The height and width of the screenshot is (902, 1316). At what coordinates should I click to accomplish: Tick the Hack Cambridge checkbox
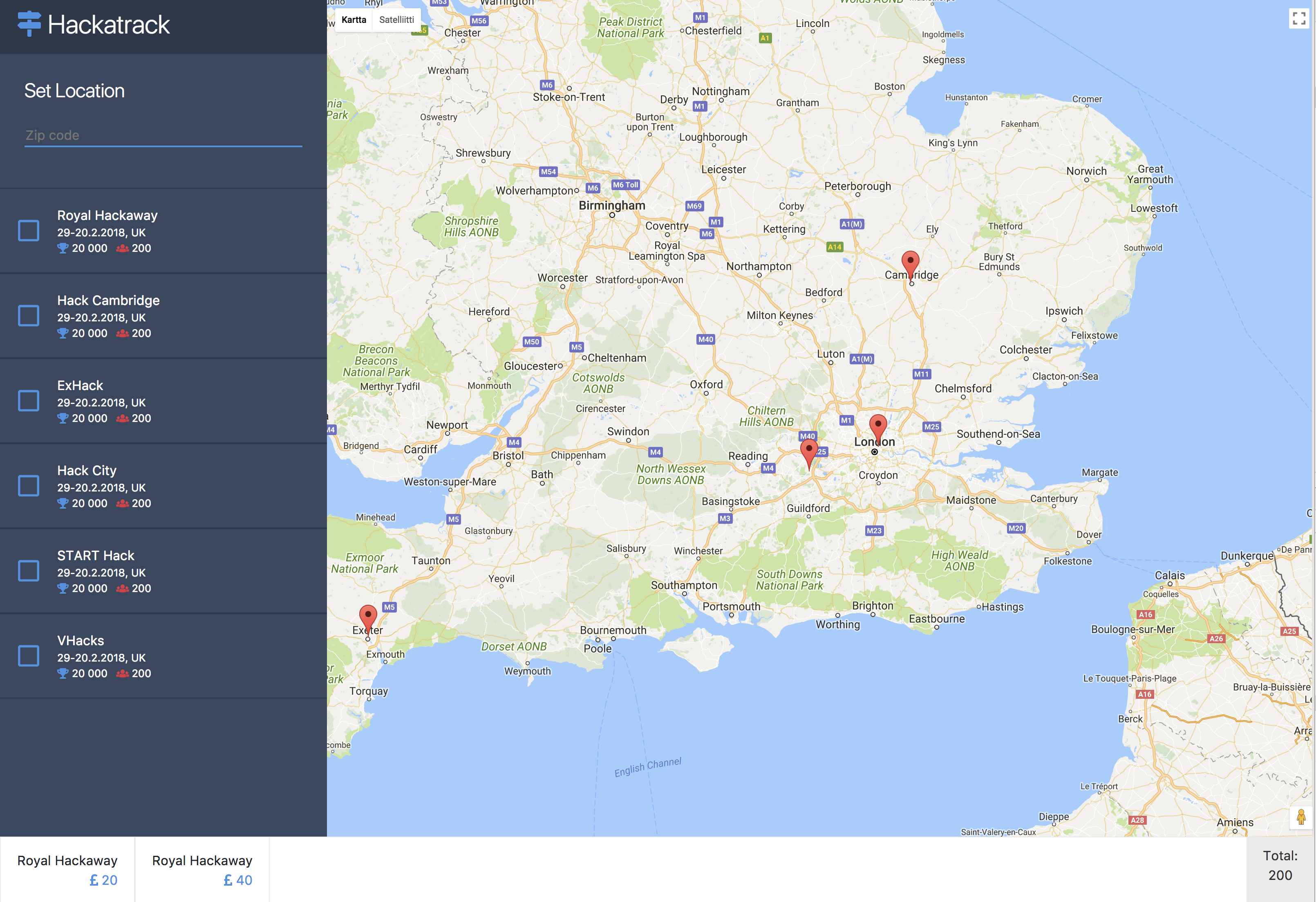29,316
